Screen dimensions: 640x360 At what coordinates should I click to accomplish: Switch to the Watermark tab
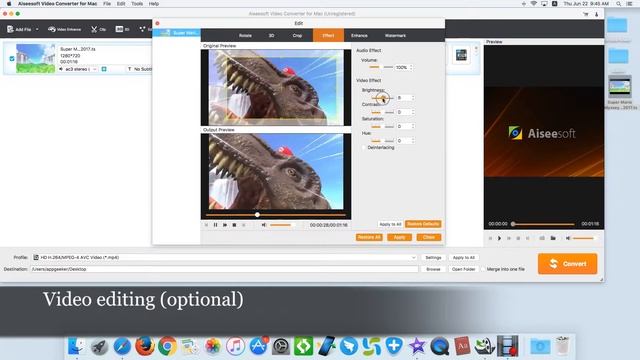395,36
